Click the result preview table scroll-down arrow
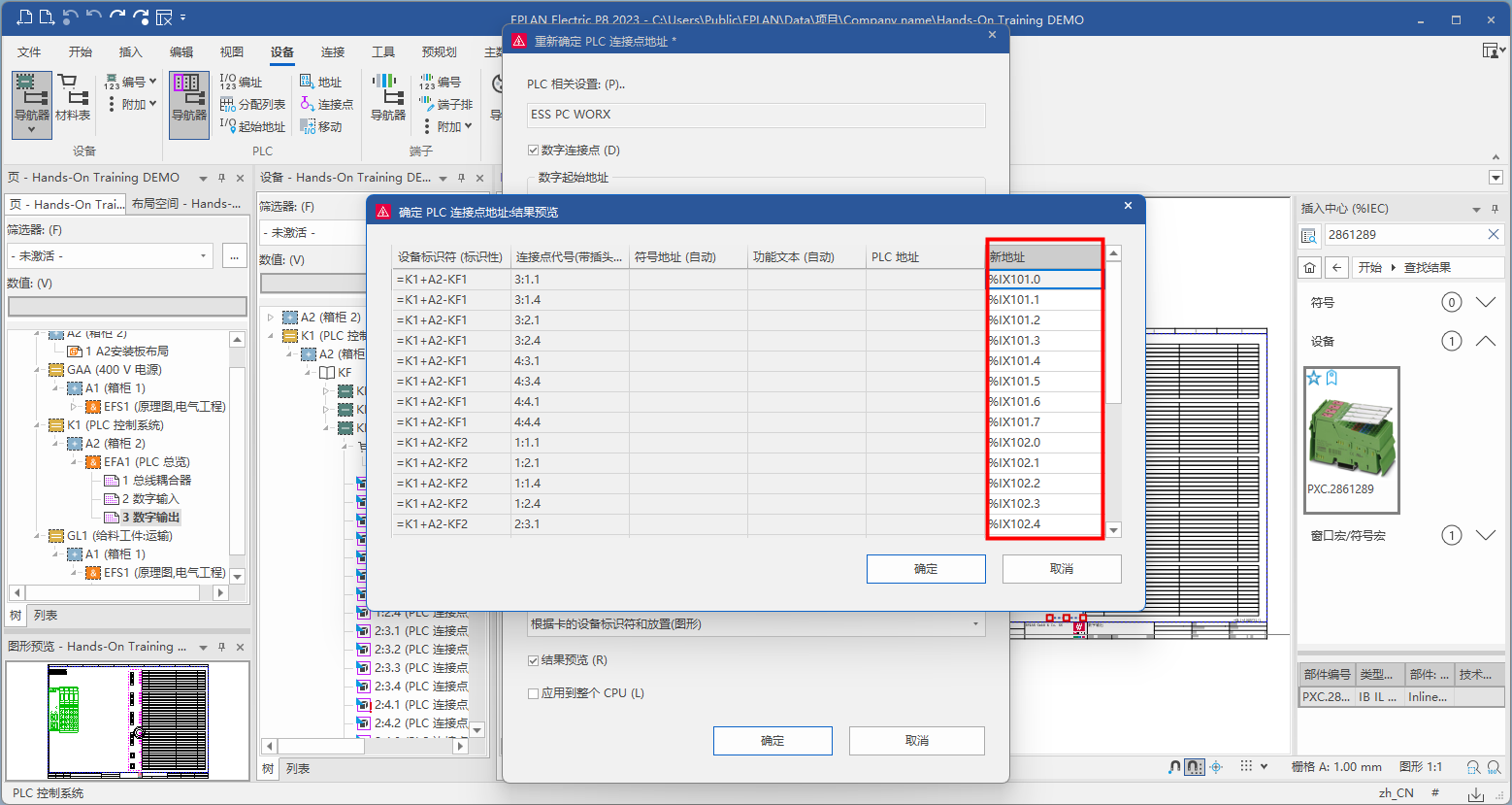 pos(1114,530)
